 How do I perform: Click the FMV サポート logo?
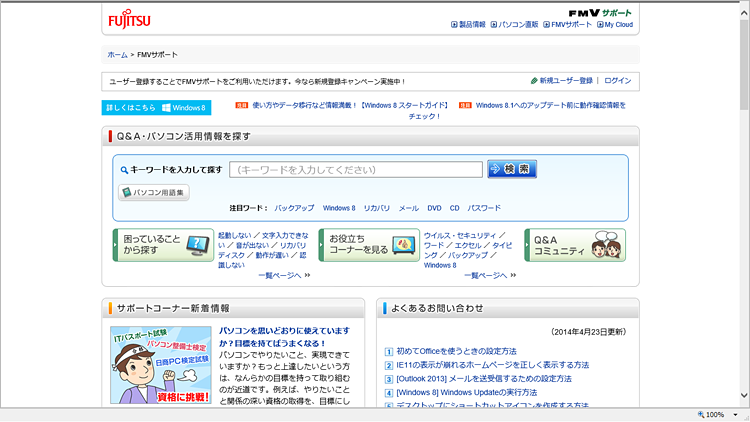coord(600,12)
